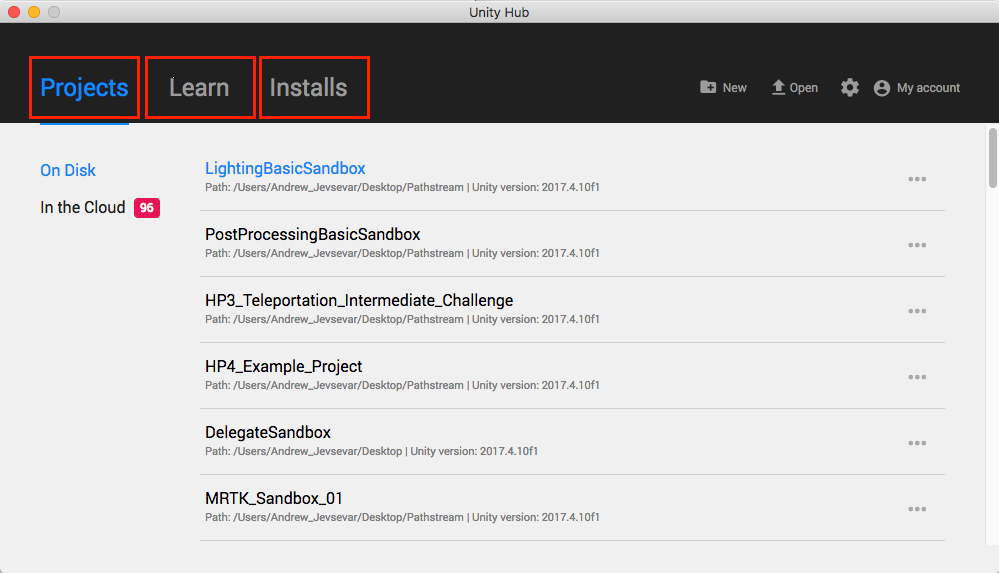The height and width of the screenshot is (573, 999).
Task: Close the Unity Hub window
Action: tap(14, 11)
